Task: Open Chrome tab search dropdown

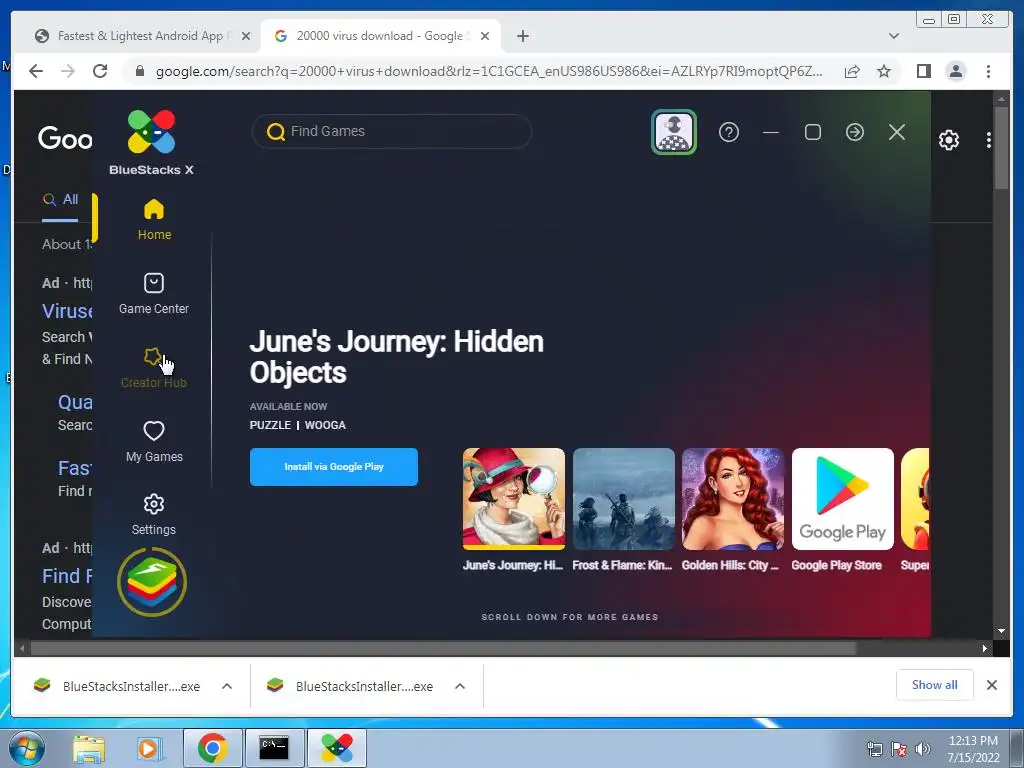Action: (x=893, y=36)
